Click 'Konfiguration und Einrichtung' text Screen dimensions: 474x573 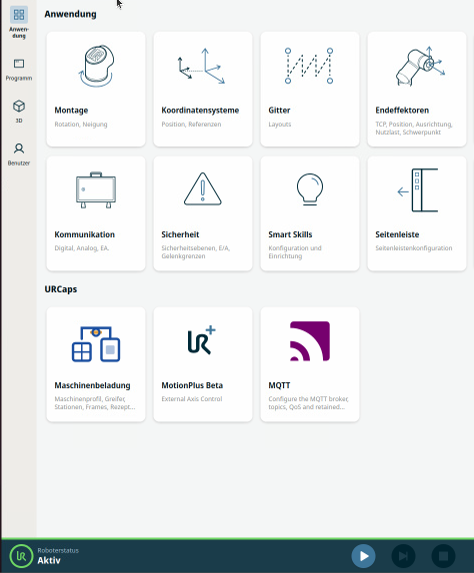(295, 252)
